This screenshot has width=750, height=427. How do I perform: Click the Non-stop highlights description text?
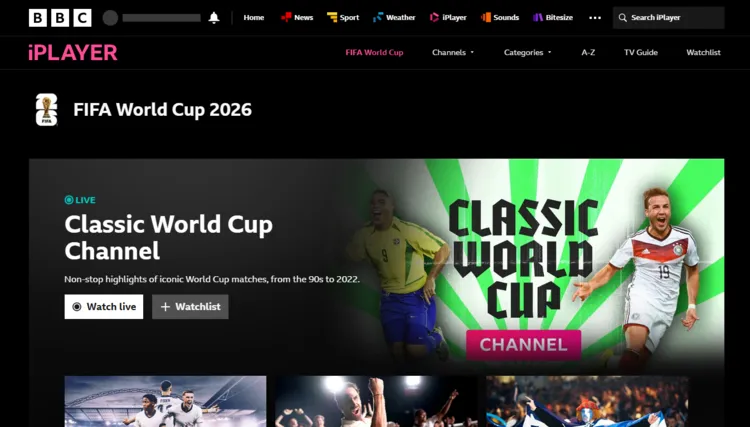[x=212, y=279]
